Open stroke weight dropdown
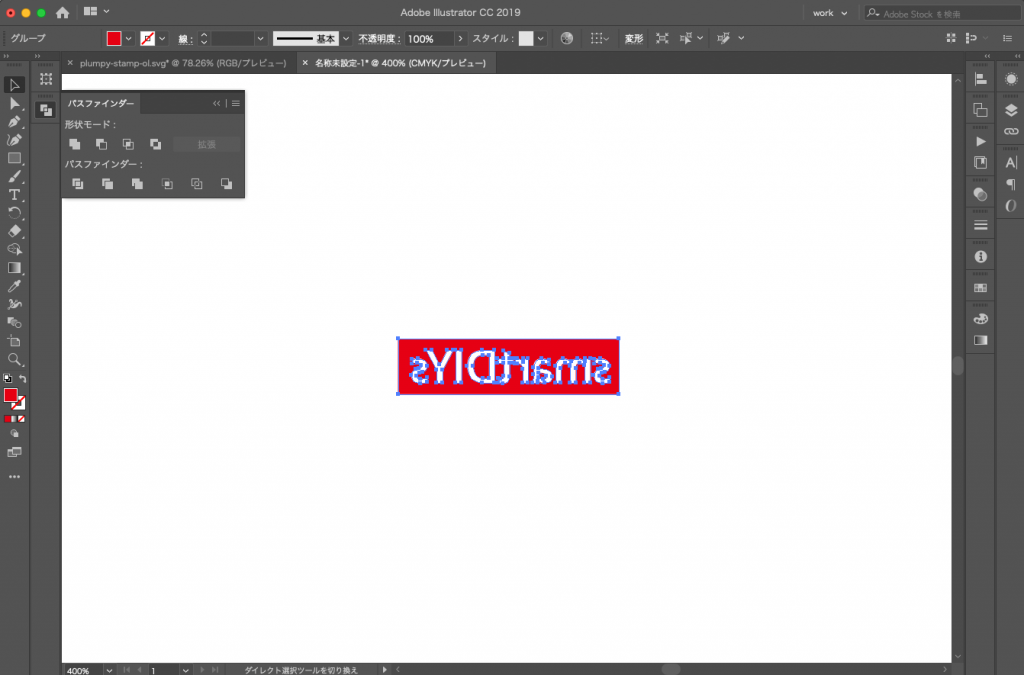 [260, 39]
